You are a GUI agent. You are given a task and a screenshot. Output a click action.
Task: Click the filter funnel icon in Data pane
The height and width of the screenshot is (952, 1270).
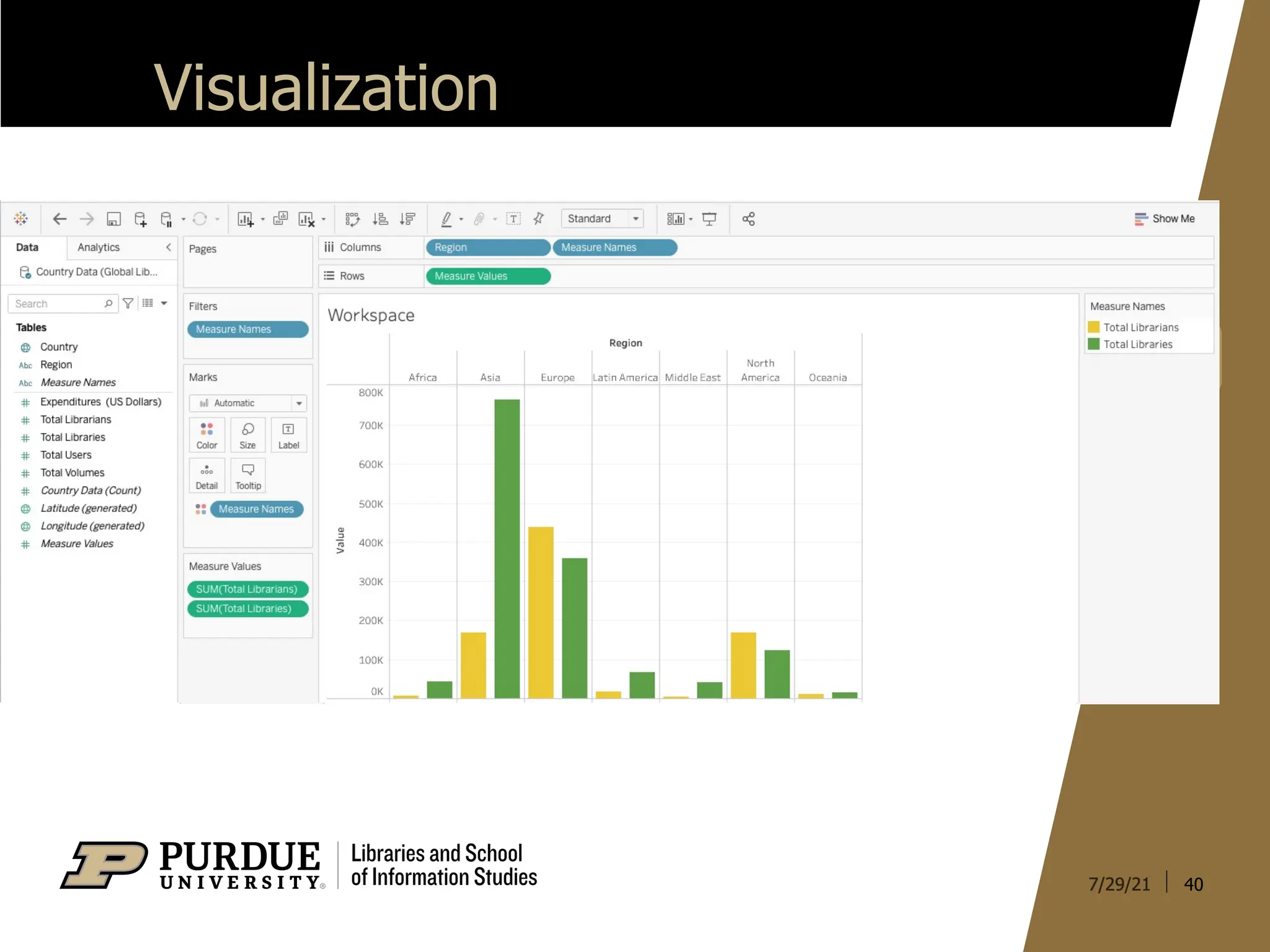click(x=128, y=303)
